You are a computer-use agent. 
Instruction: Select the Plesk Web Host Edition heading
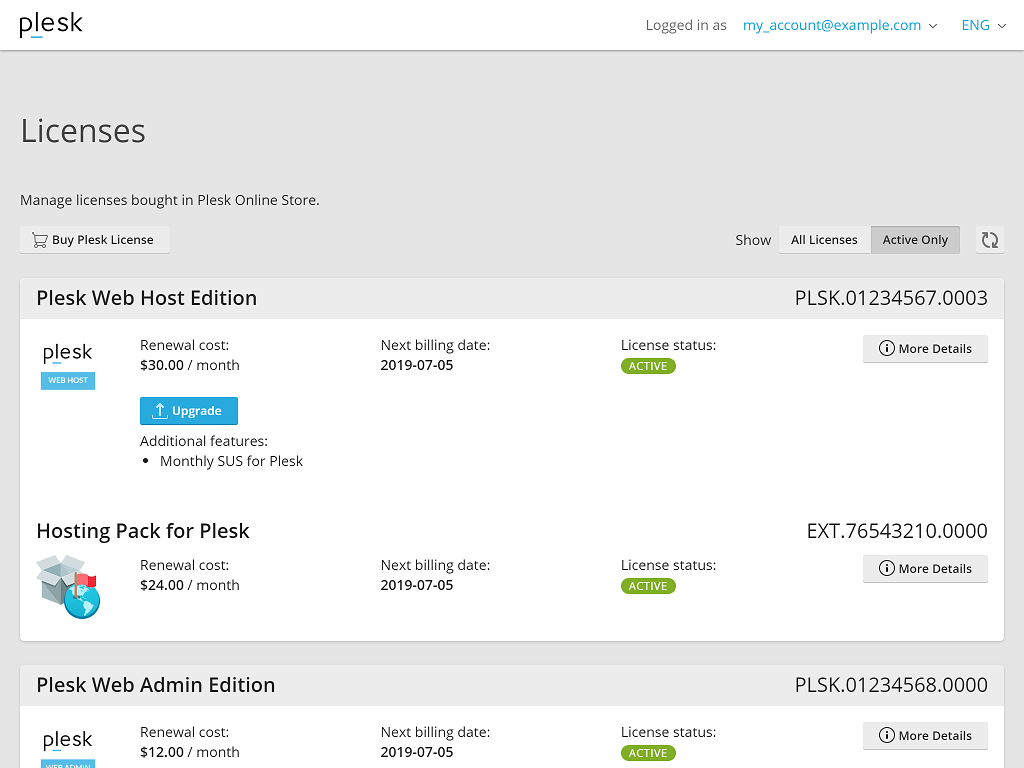coord(146,298)
